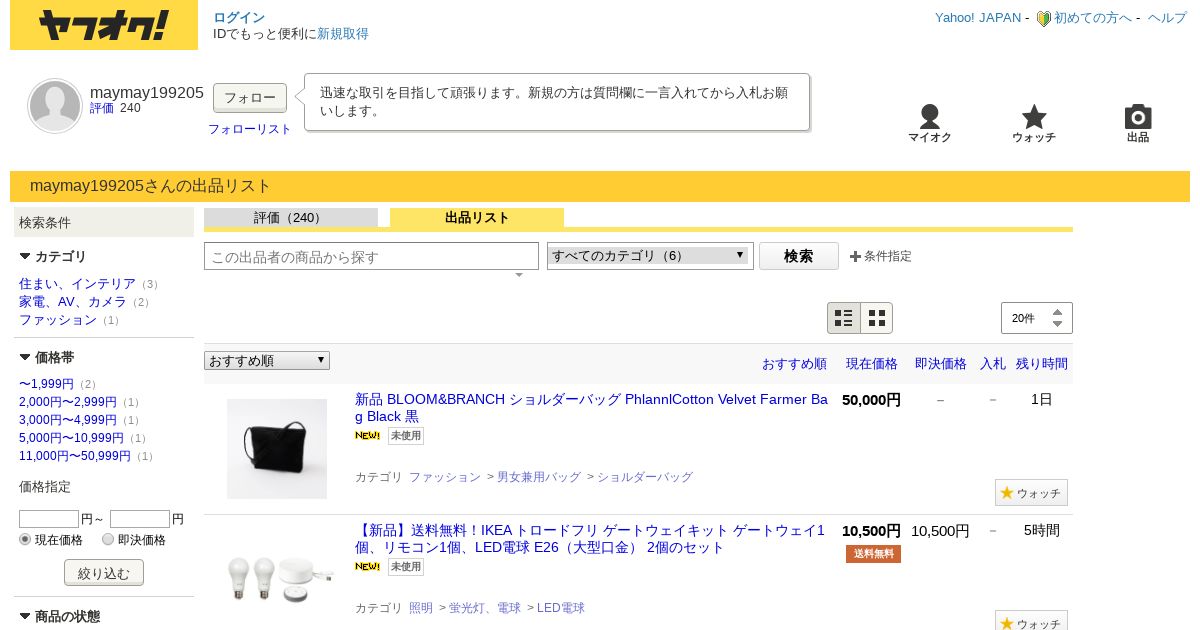Filter by 住まい、インテリア category

click(x=77, y=284)
